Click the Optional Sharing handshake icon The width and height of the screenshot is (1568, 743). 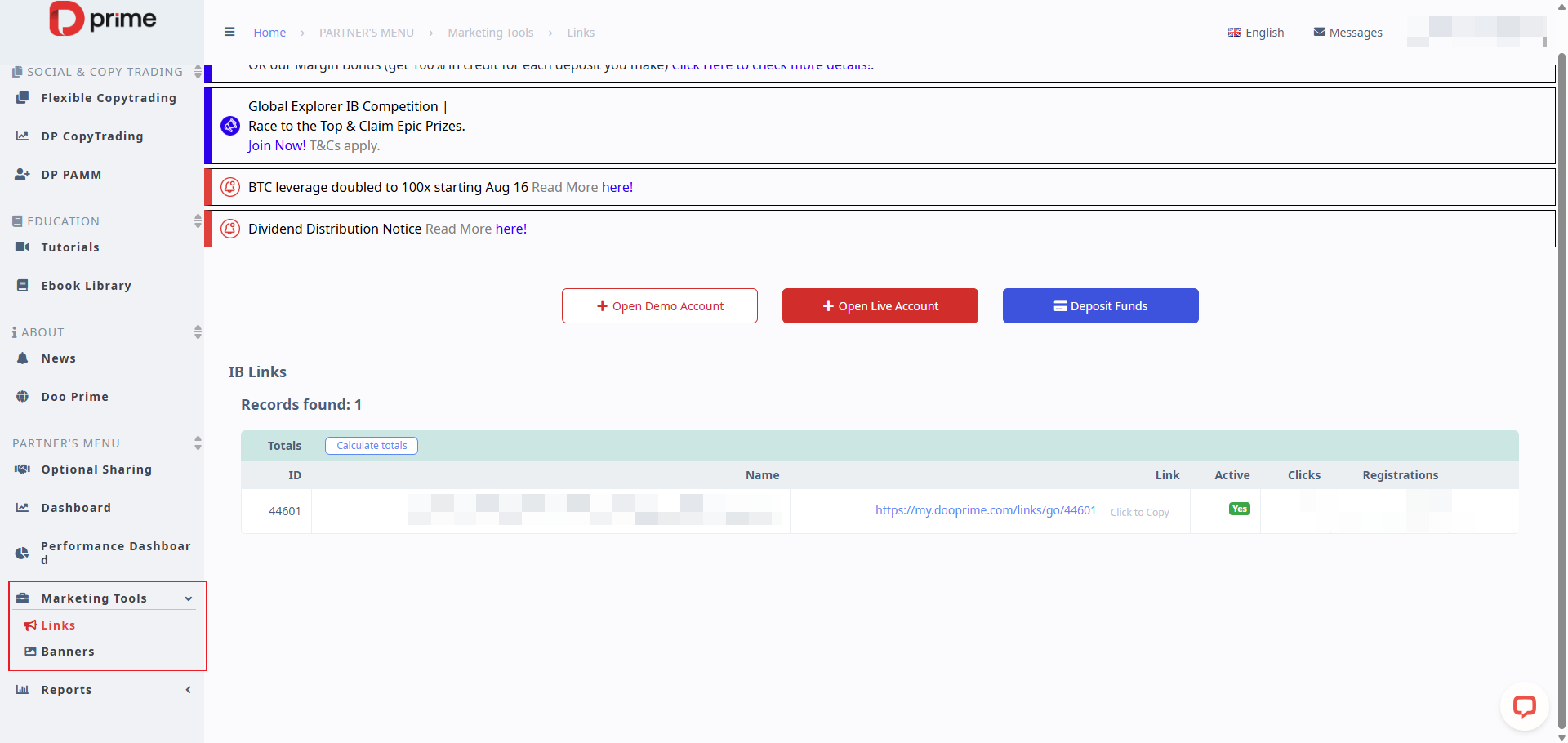point(23,469)
